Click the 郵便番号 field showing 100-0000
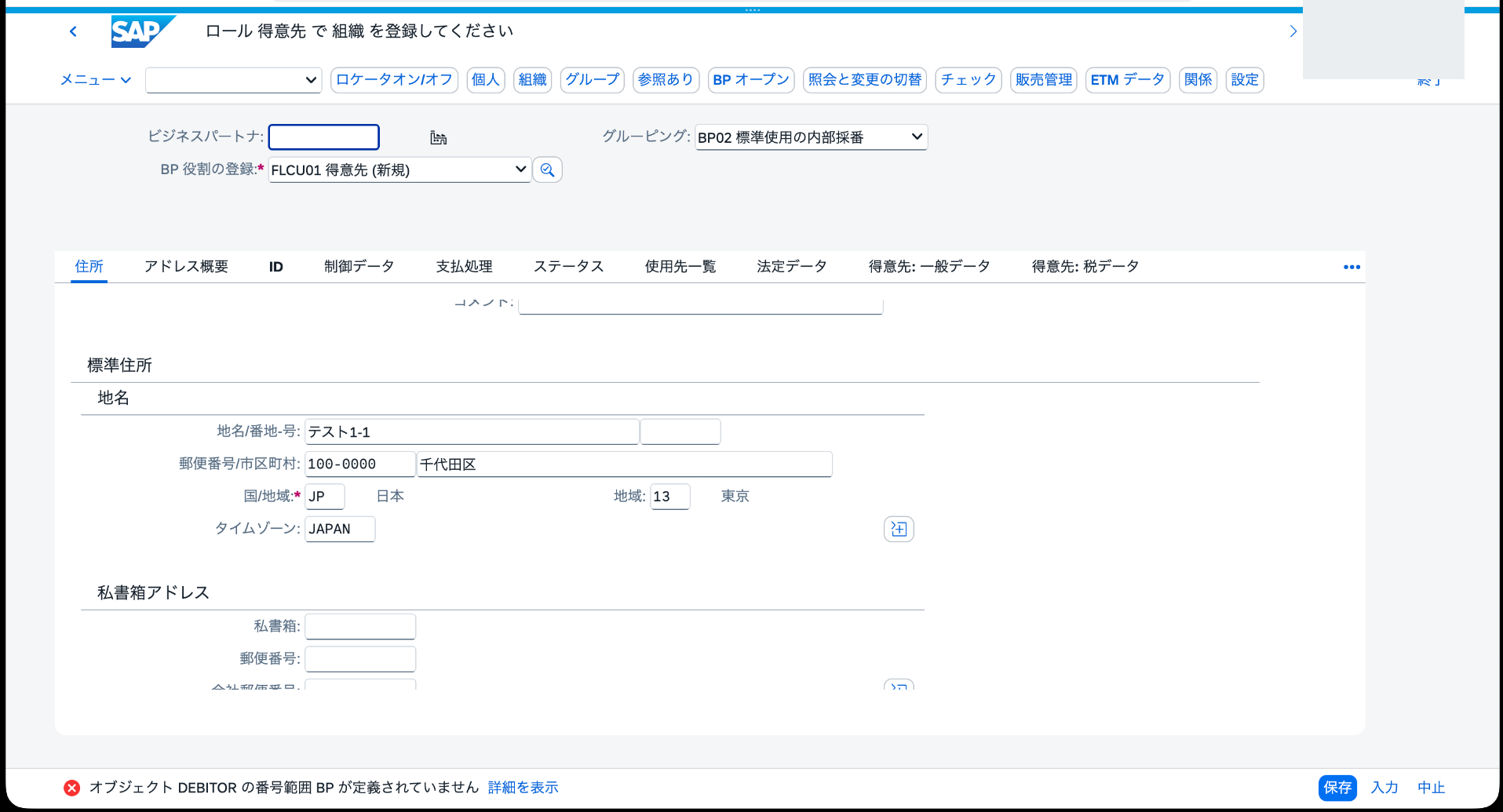Image resolution: width=1503 pixels, height=812 pixels. click(x=360, y=464)
